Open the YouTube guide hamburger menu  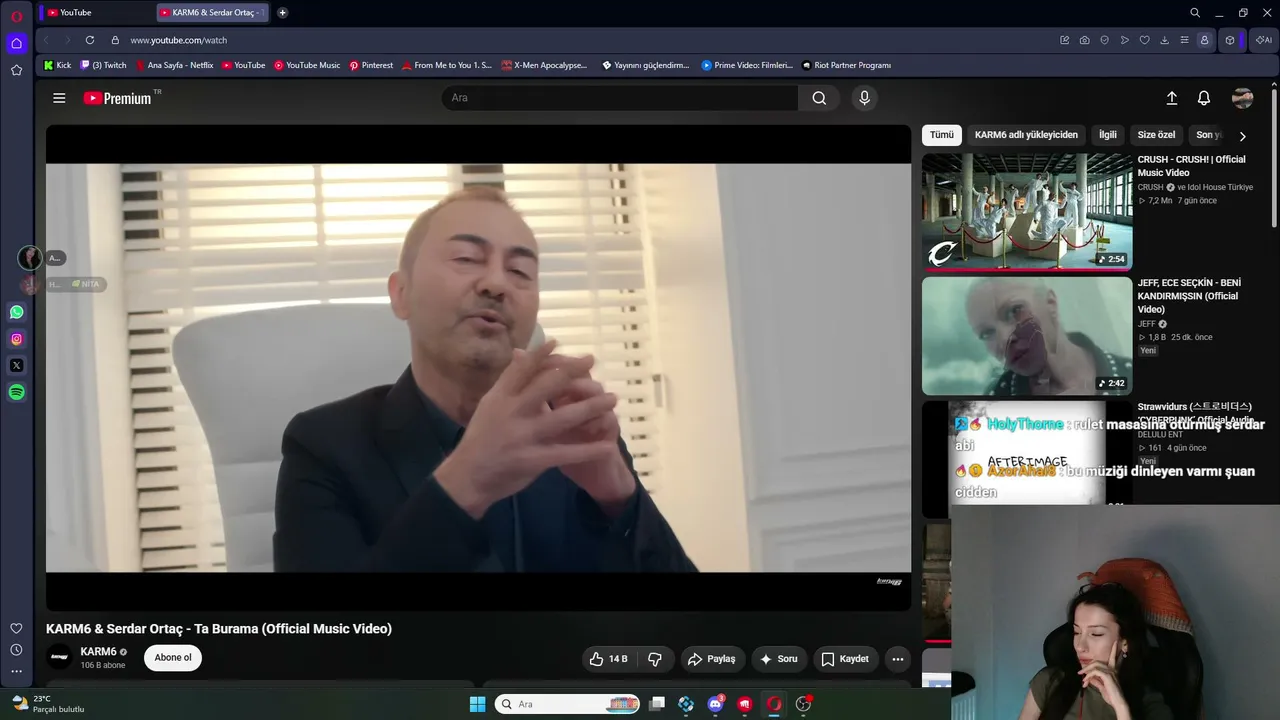[59, 98]
